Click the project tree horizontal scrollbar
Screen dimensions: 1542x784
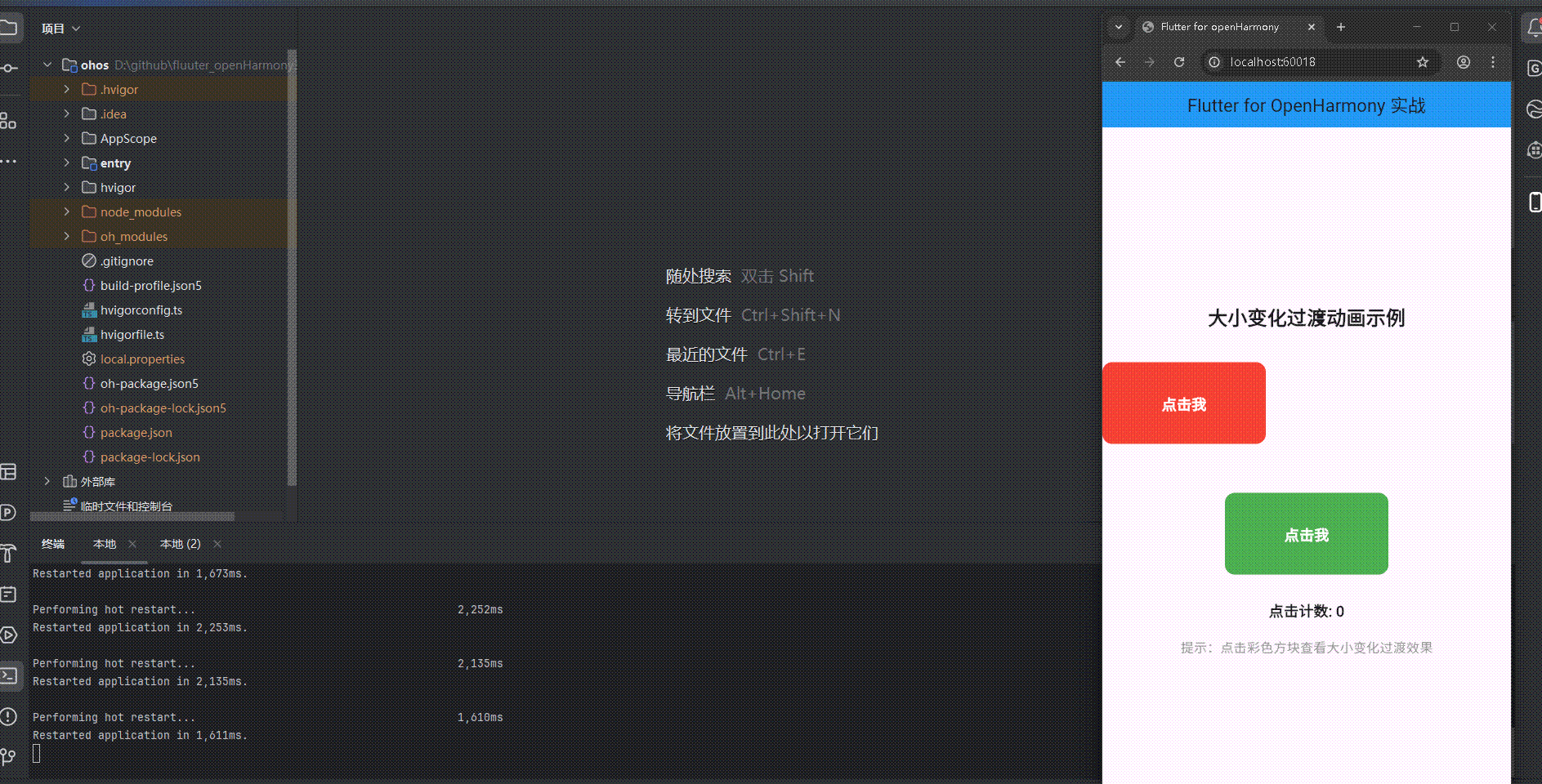132,516
